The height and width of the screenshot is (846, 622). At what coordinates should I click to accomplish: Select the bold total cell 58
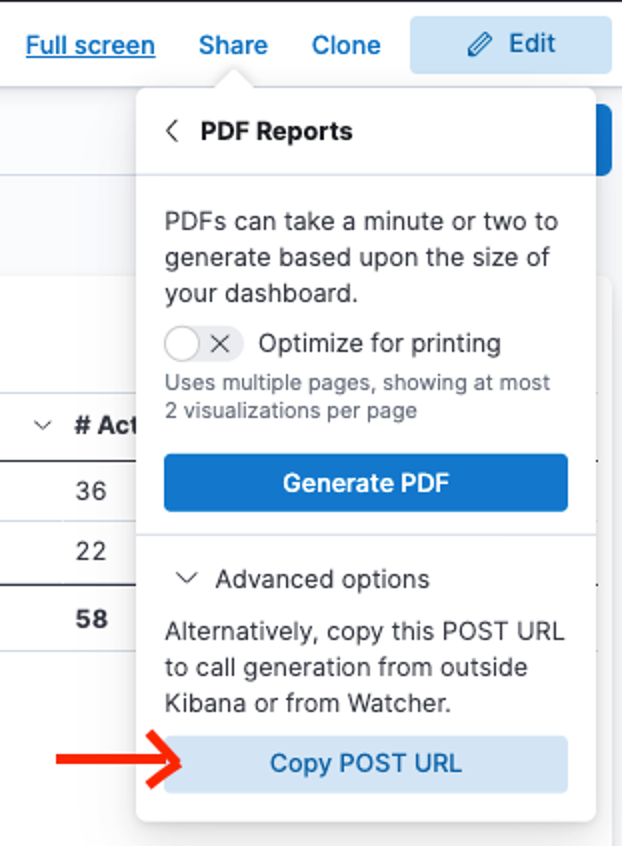(x=92, y=619)
